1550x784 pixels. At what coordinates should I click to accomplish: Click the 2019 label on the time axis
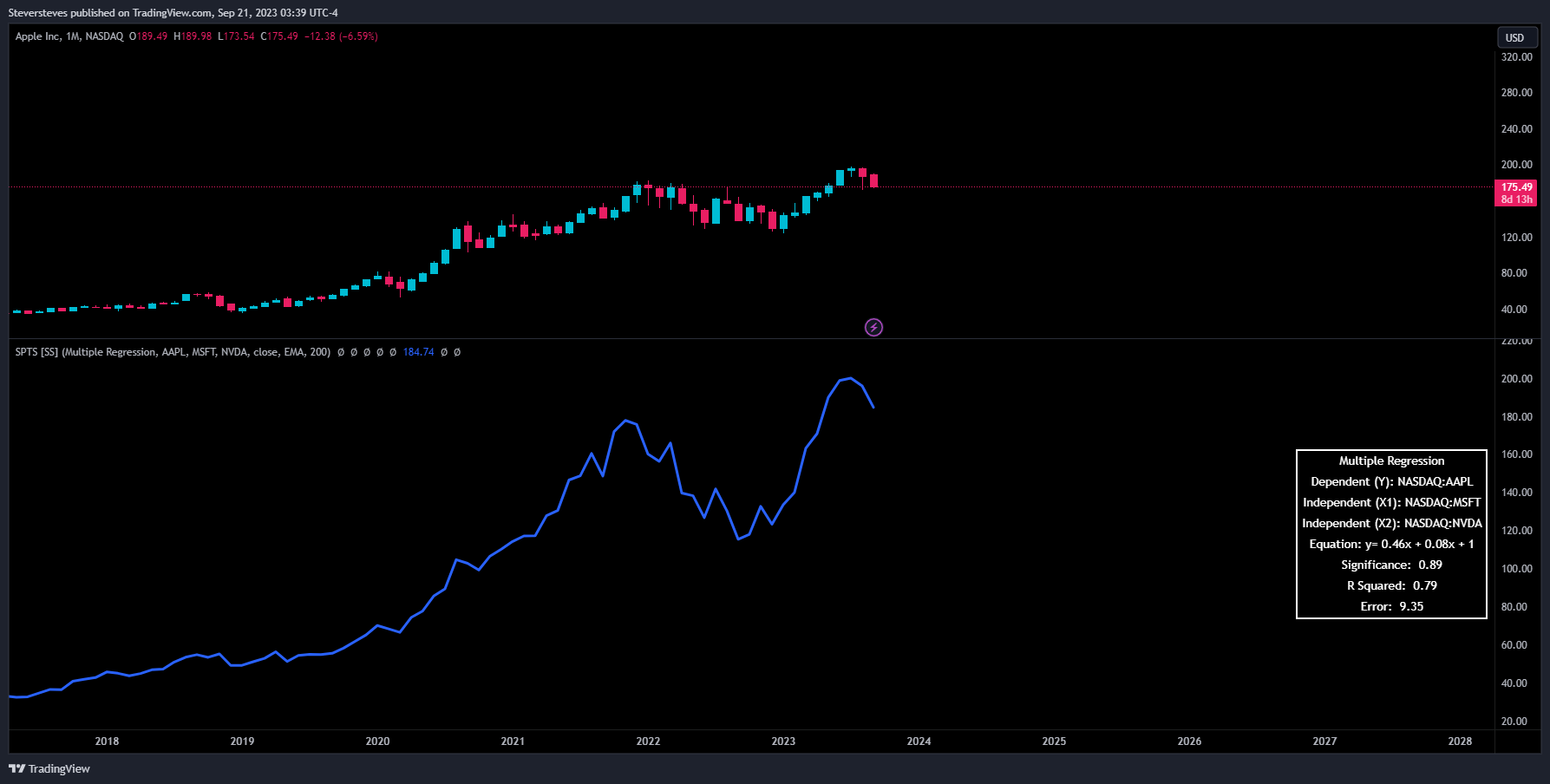coord(242,741)
